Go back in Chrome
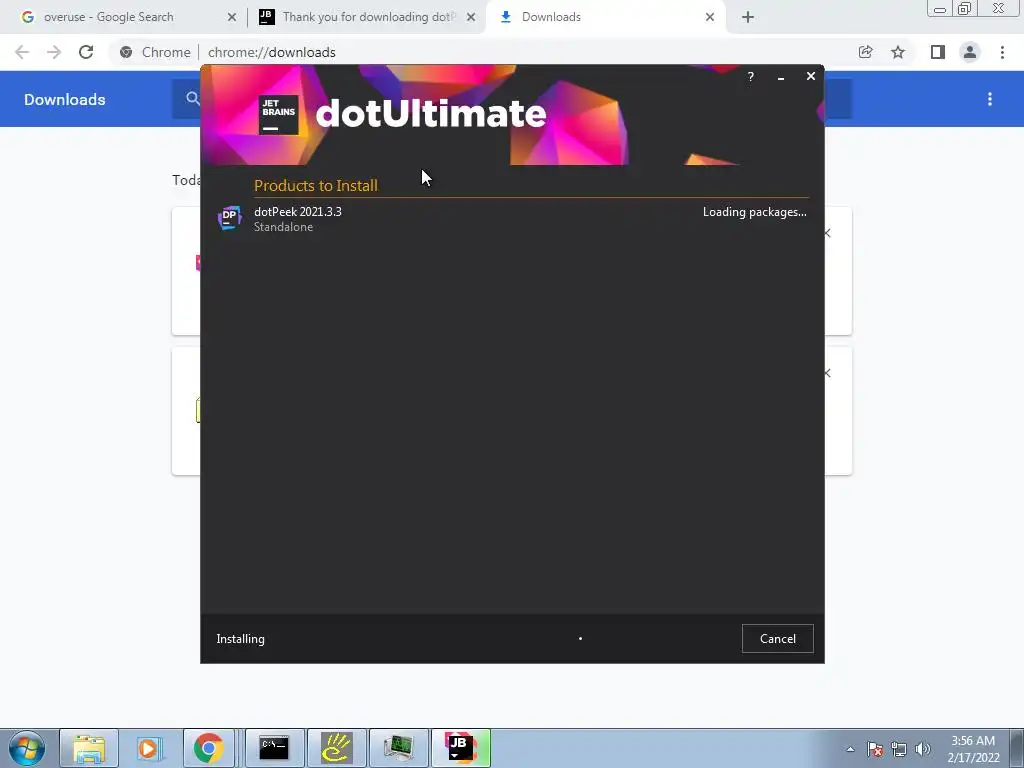 [22, 52]
